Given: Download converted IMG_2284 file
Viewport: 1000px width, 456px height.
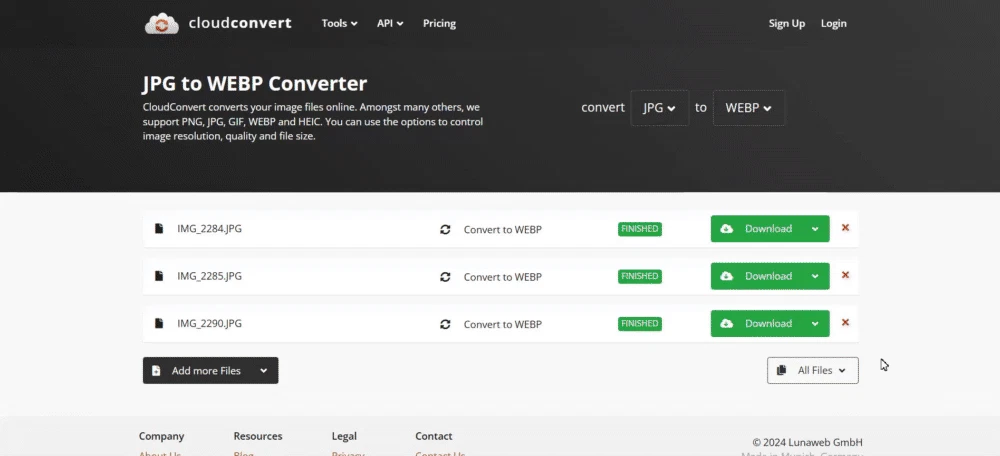Looking at the screenshot, I should (x=756, y=229).
